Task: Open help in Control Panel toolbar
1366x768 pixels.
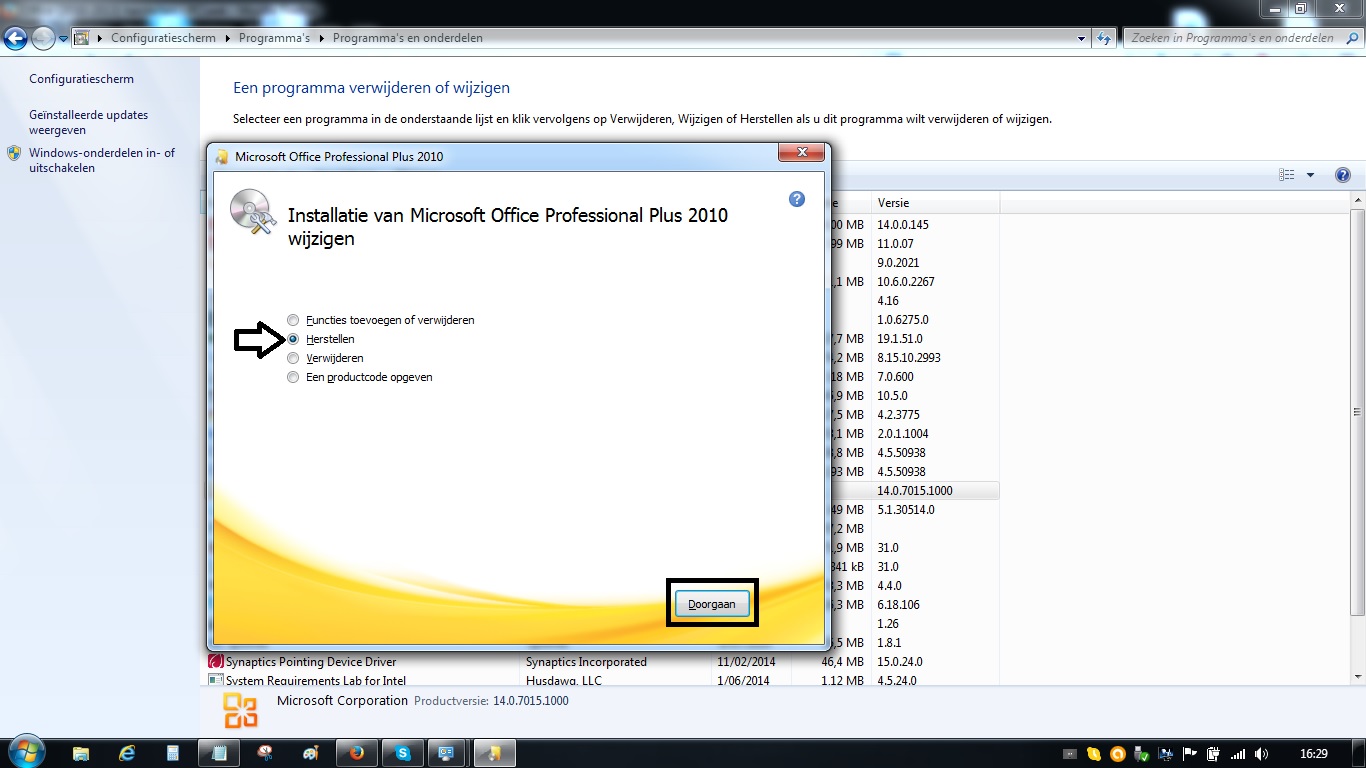Action: [1343, 175]
